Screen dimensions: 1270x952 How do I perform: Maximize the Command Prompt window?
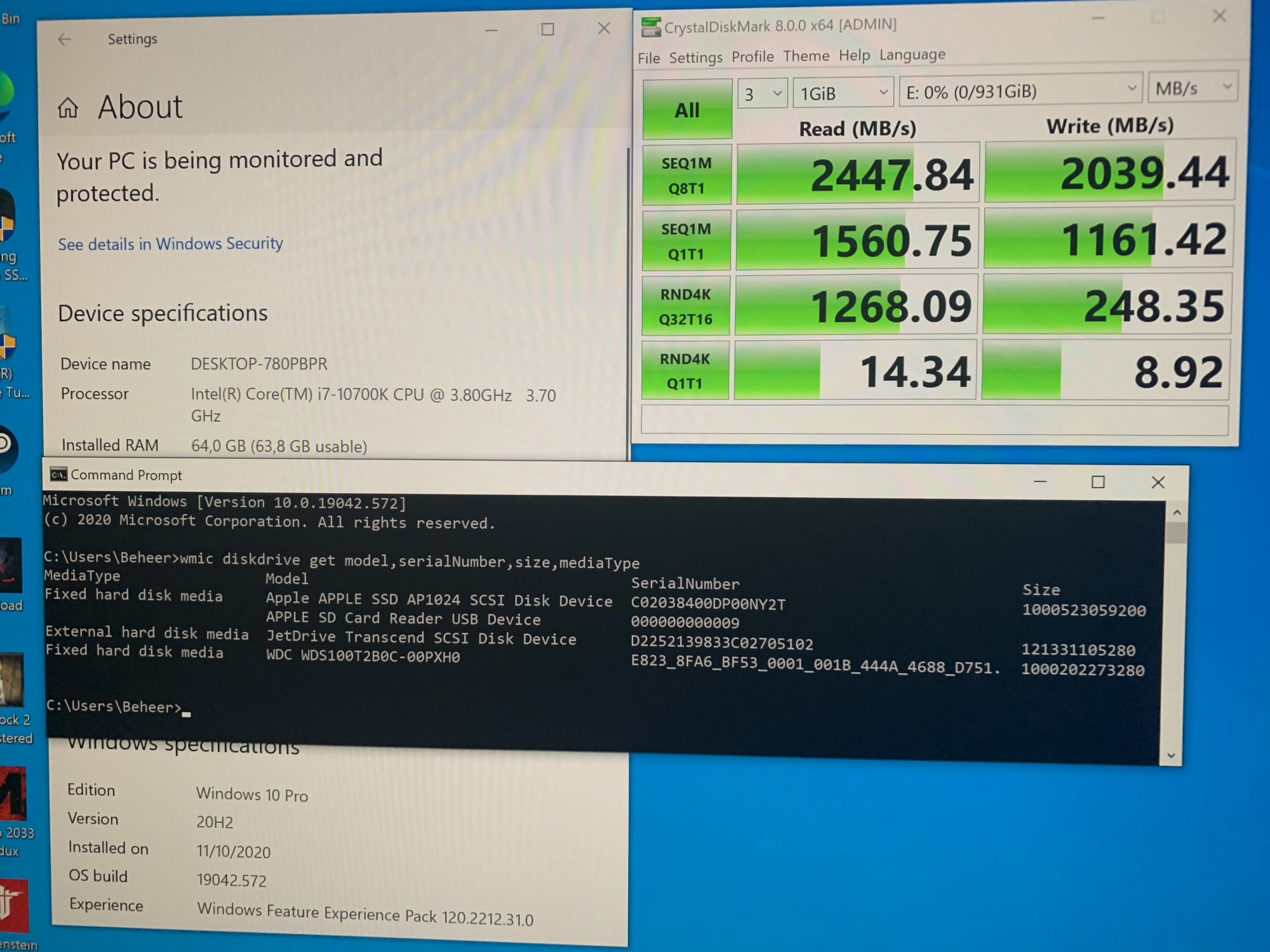(x=1098, y=482)
